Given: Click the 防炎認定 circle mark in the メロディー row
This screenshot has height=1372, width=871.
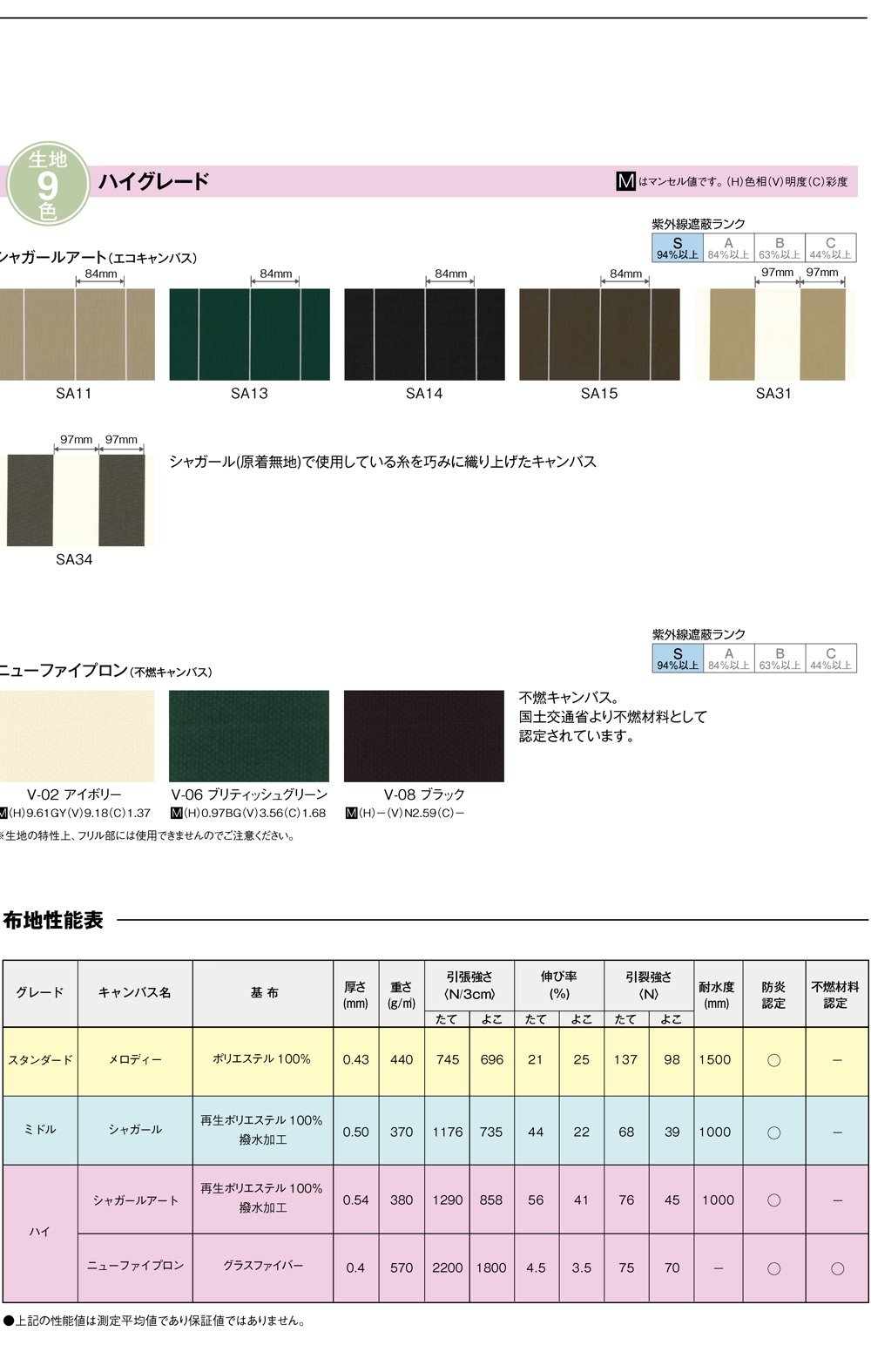Looking at the screenshot, I should click(773, 1060).
